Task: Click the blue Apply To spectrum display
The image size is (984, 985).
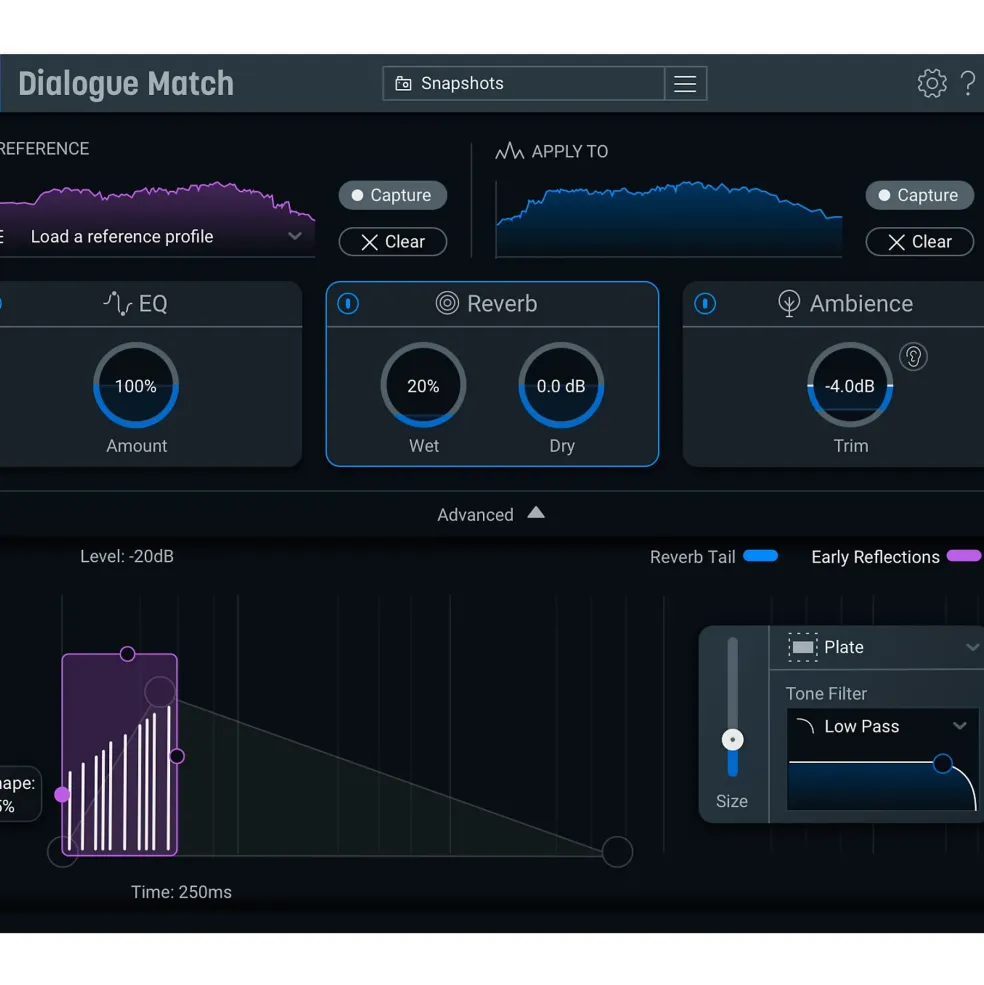Action: (x=669, y=219)
